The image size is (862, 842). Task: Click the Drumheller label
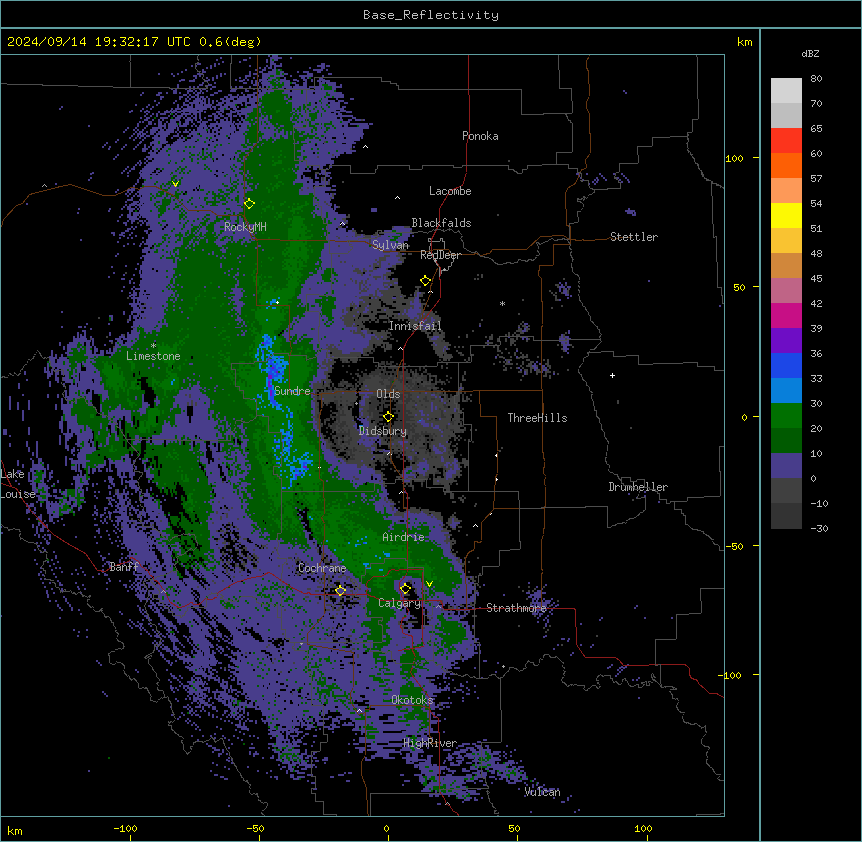point(638,487)
